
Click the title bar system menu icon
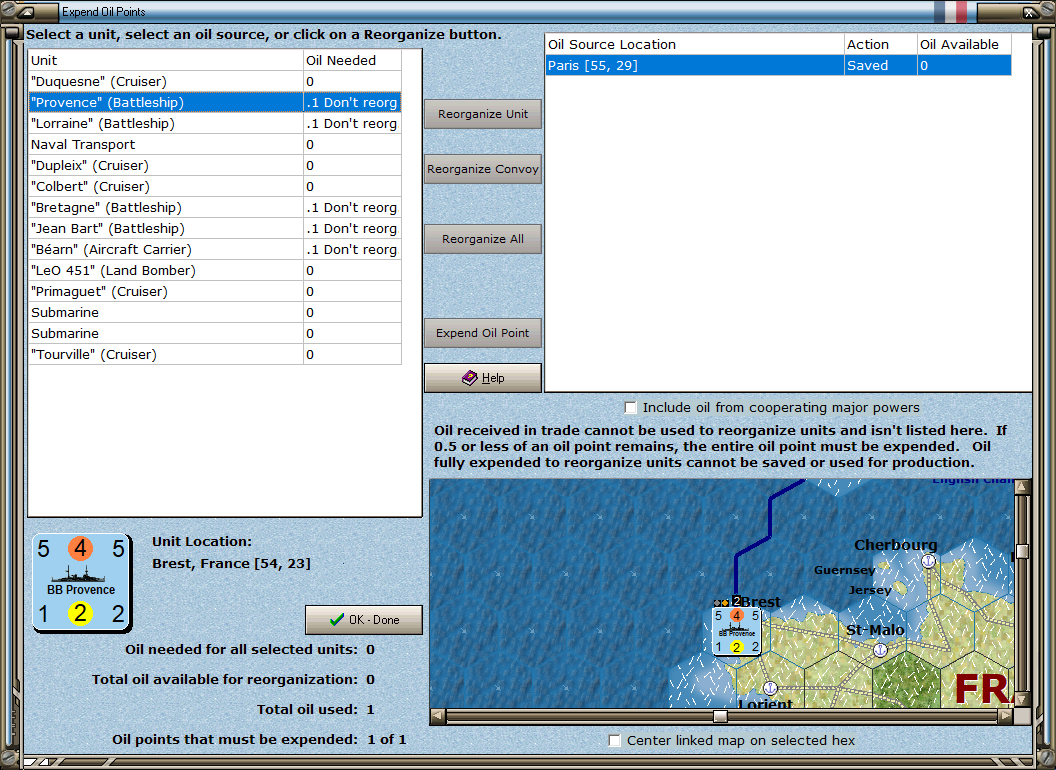[26, 11]
